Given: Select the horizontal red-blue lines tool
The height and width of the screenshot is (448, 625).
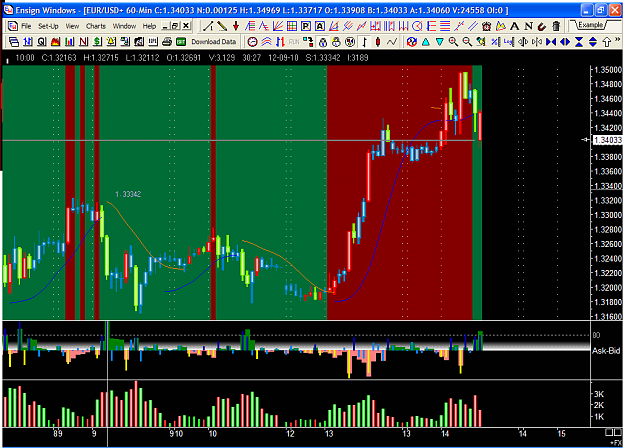Looking at the screenshot, I should pos(445,26).
